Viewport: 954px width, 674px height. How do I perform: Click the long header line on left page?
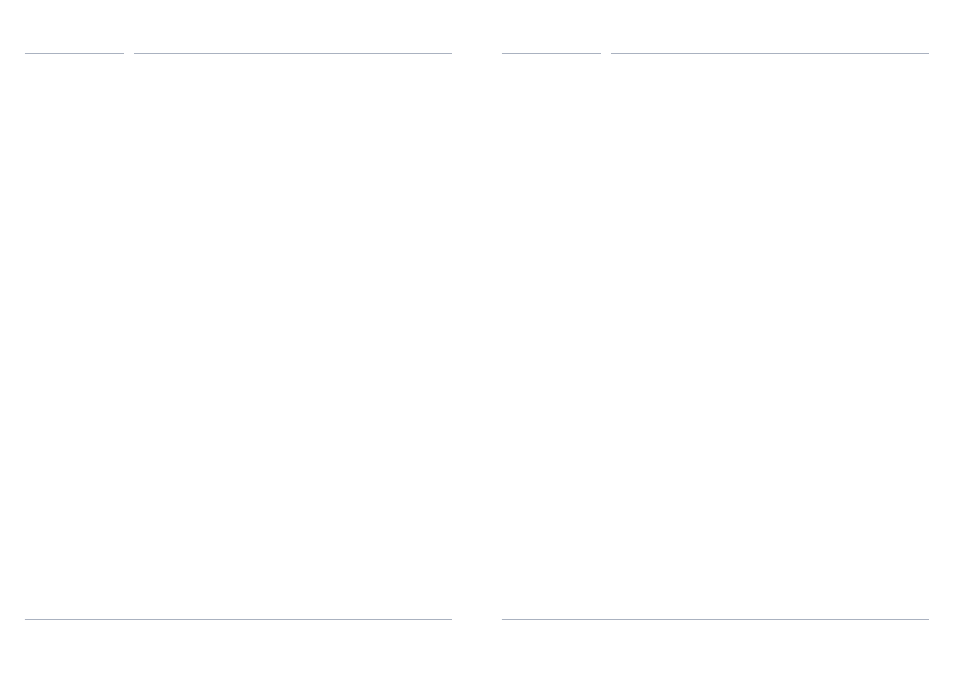point(292,53)
